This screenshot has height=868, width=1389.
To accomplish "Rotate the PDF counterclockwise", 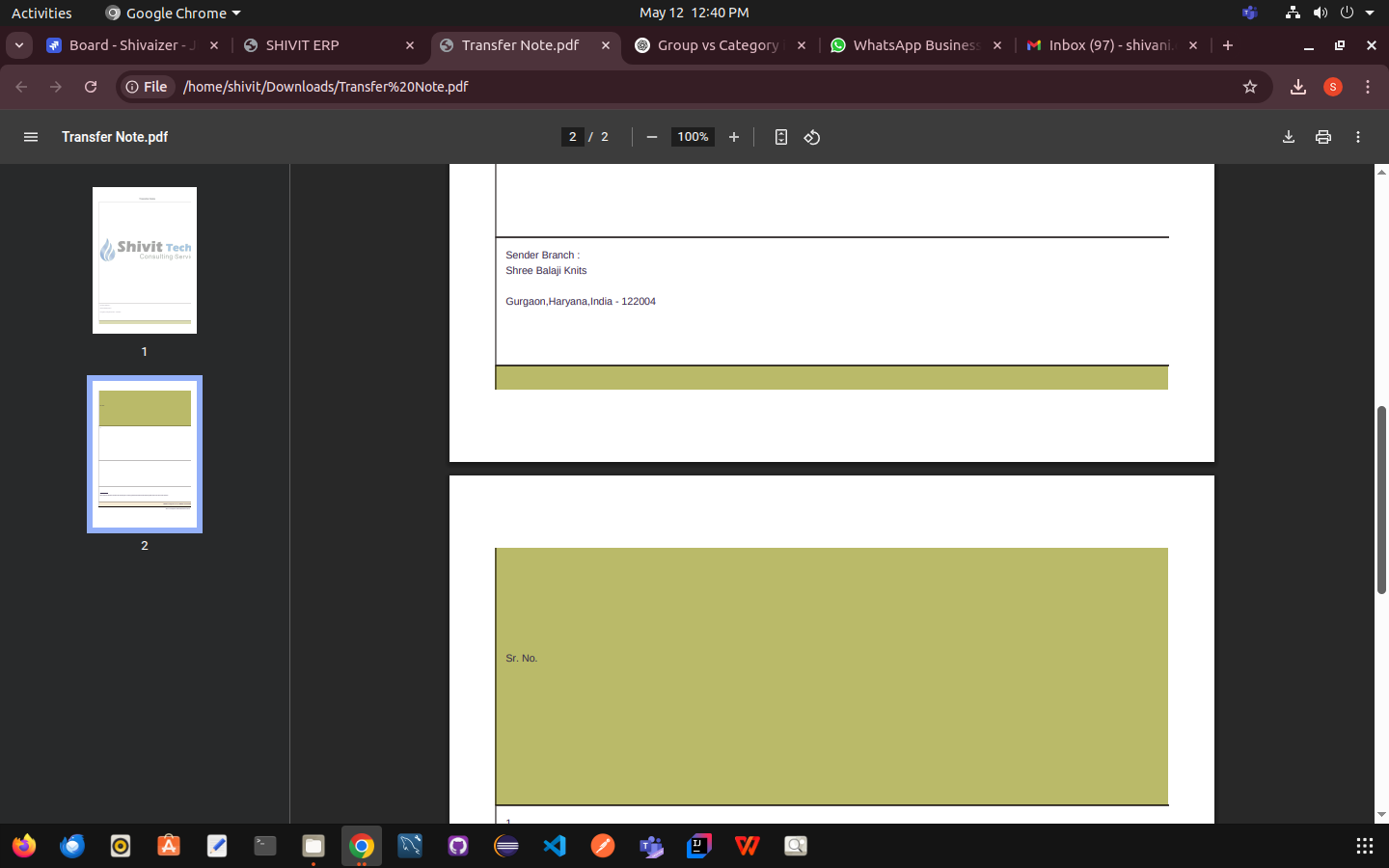I will click(812, 137).
